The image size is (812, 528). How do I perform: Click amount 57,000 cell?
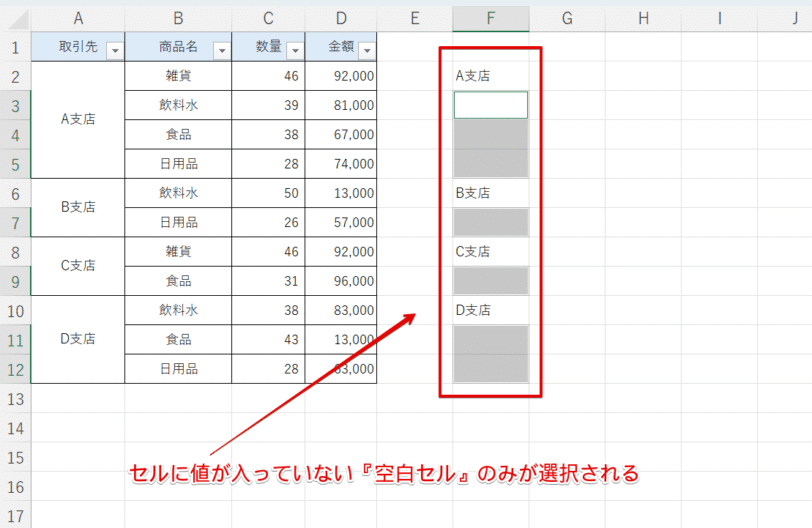click(x=341, y=223)
